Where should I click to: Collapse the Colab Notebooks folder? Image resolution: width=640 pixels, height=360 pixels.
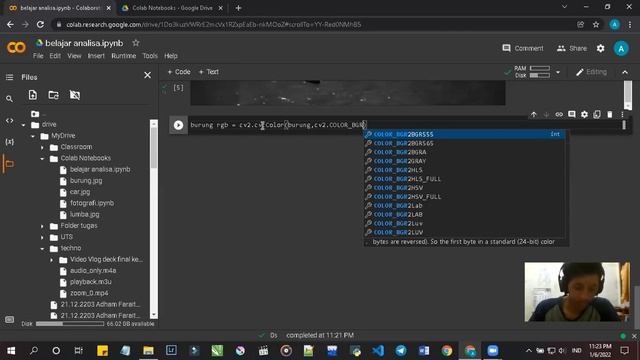click(42, 158)
